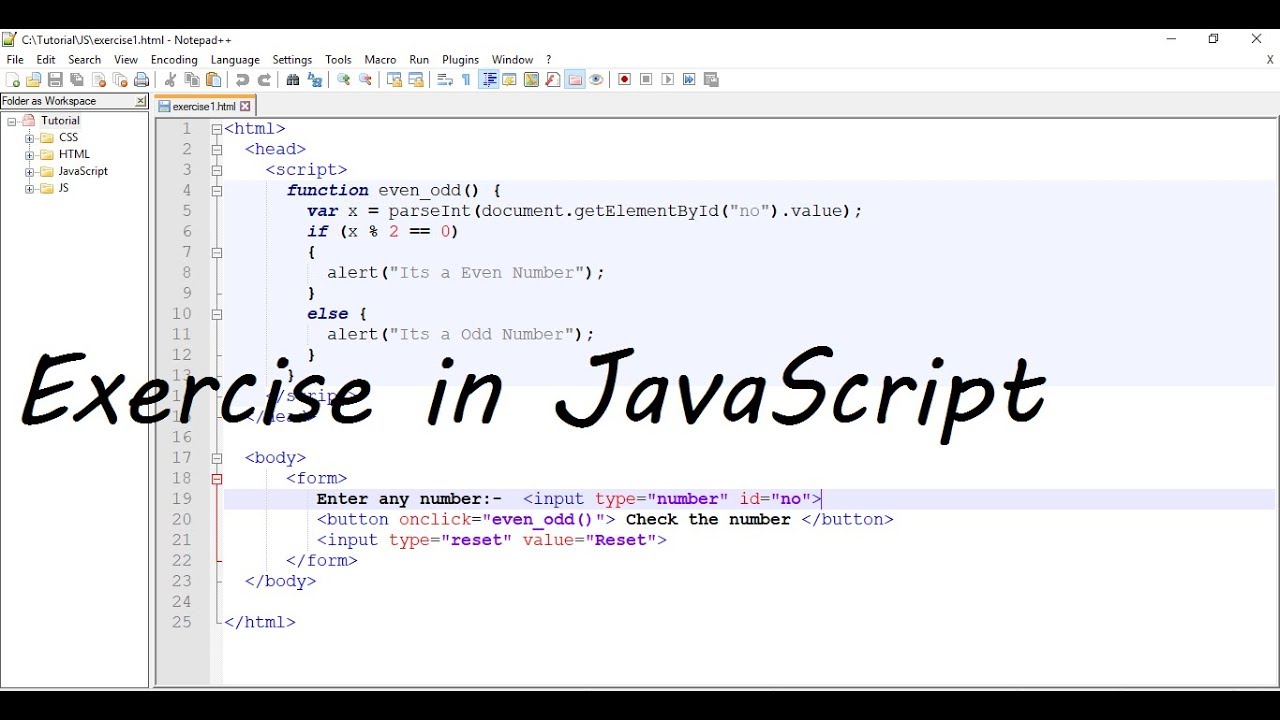
Task: Place the cursor on 'Its a Even Number' string
Action: 487,273
